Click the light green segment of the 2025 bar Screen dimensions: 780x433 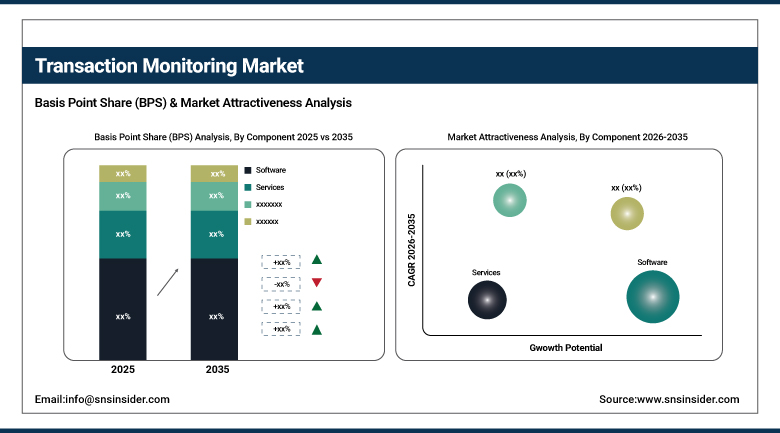tap(123, 196)
